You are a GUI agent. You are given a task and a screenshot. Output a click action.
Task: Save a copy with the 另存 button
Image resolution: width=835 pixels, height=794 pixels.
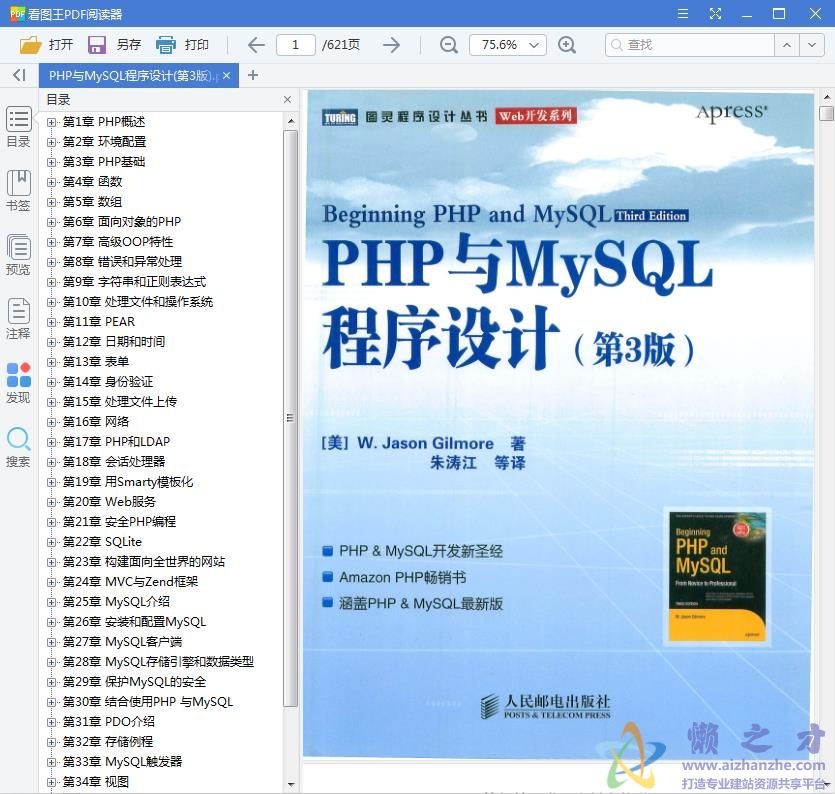pyautogui.click(x=114, y=45)
